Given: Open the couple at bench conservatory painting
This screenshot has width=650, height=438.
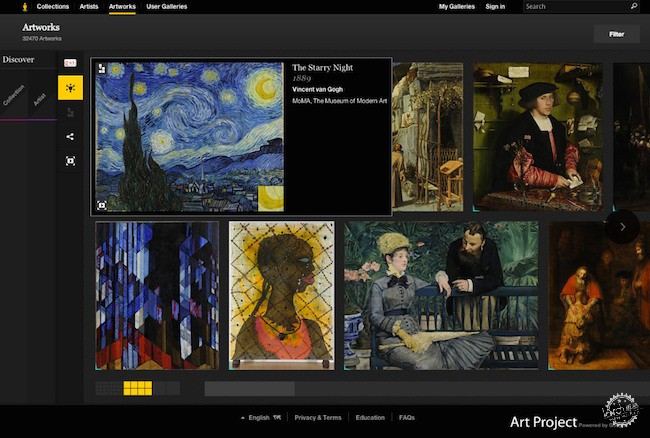Looking at the screenshot, I should click(x=441, y=295).
